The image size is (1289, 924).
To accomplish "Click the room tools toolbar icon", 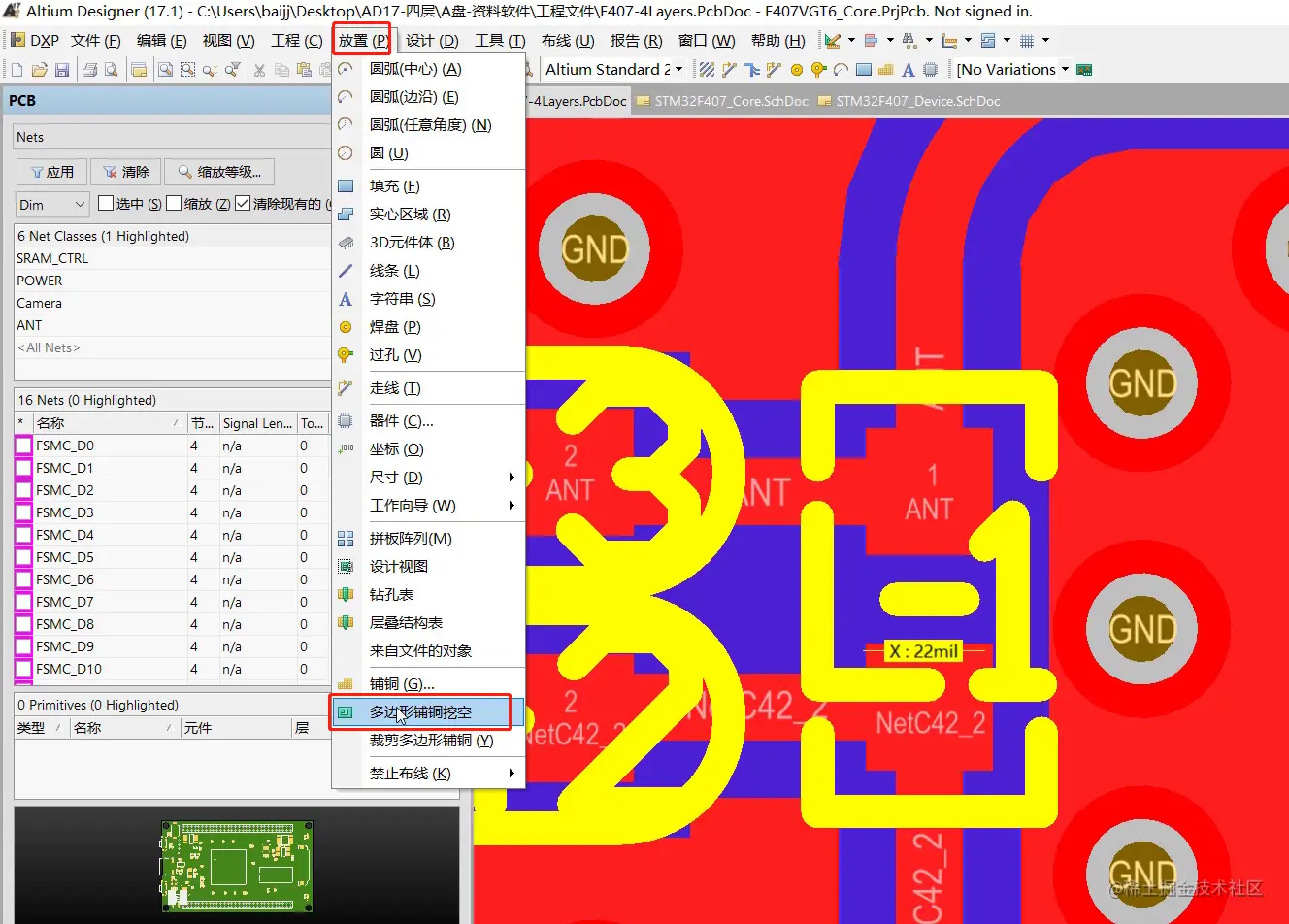I will point(988,41).
